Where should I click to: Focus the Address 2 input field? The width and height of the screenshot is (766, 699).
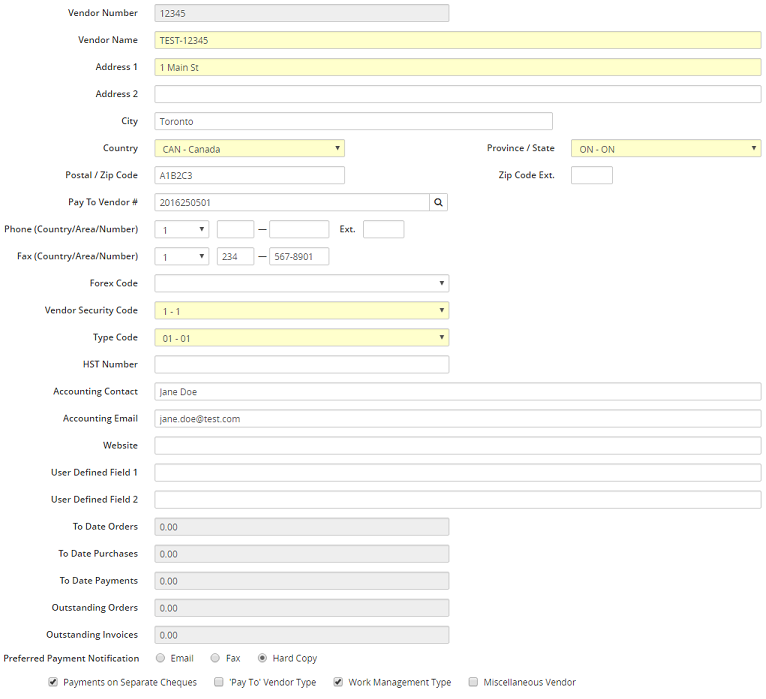pyautogui.click(x=457, y=94)
